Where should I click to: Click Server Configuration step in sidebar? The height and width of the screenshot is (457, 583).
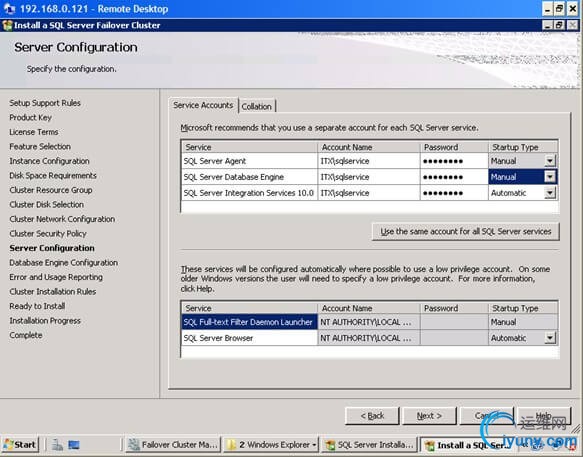tap(52, 248)
